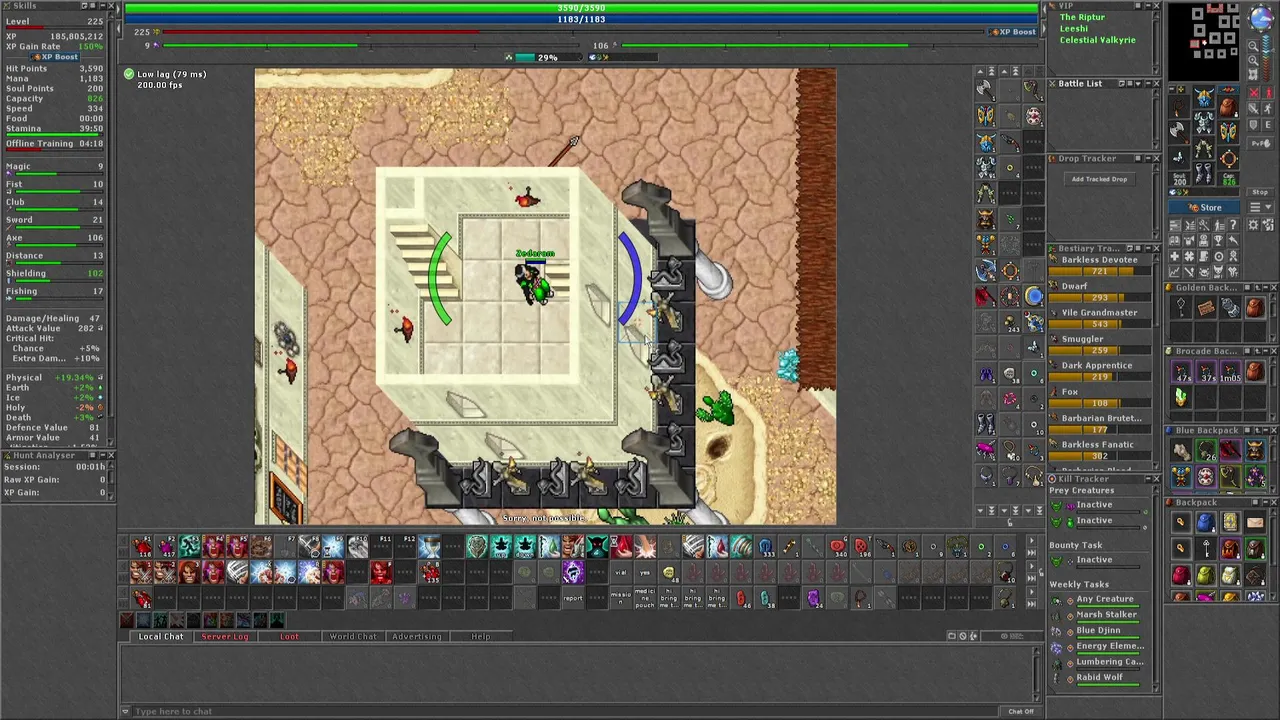Collapse the Brocade Backpack container
This screenshot has width=1280, height=720.
pos(1265,351)
